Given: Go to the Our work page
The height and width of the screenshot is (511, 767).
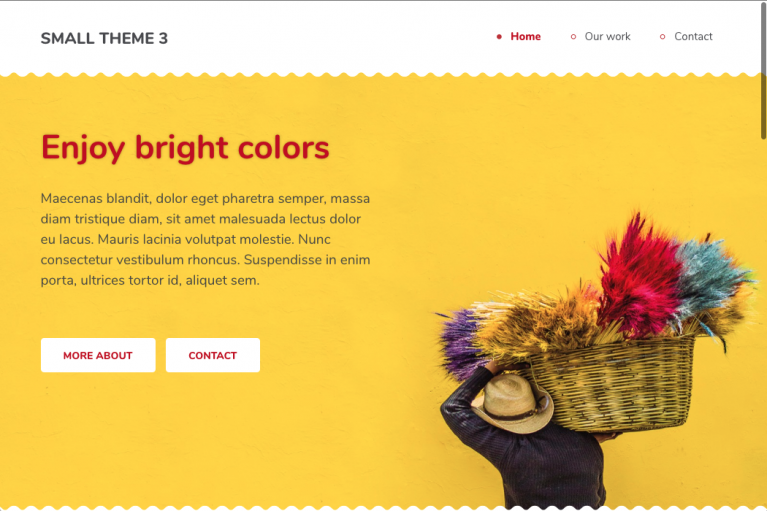Looking at the screenshot, I should 607,37.
